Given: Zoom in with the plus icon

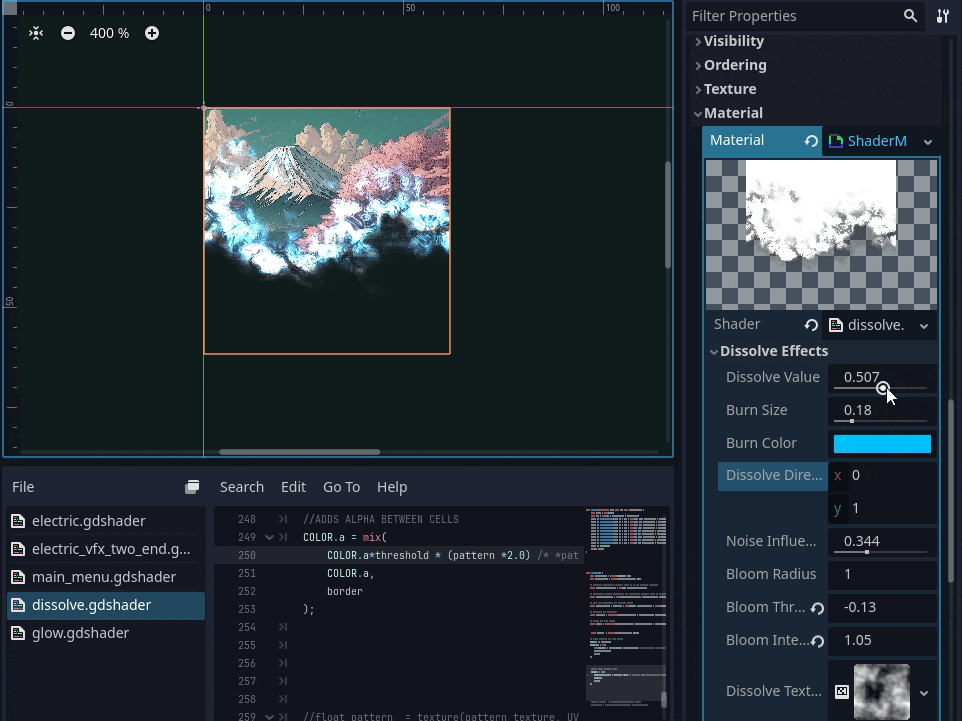Looking at the screenshot, I should point(152,33).
